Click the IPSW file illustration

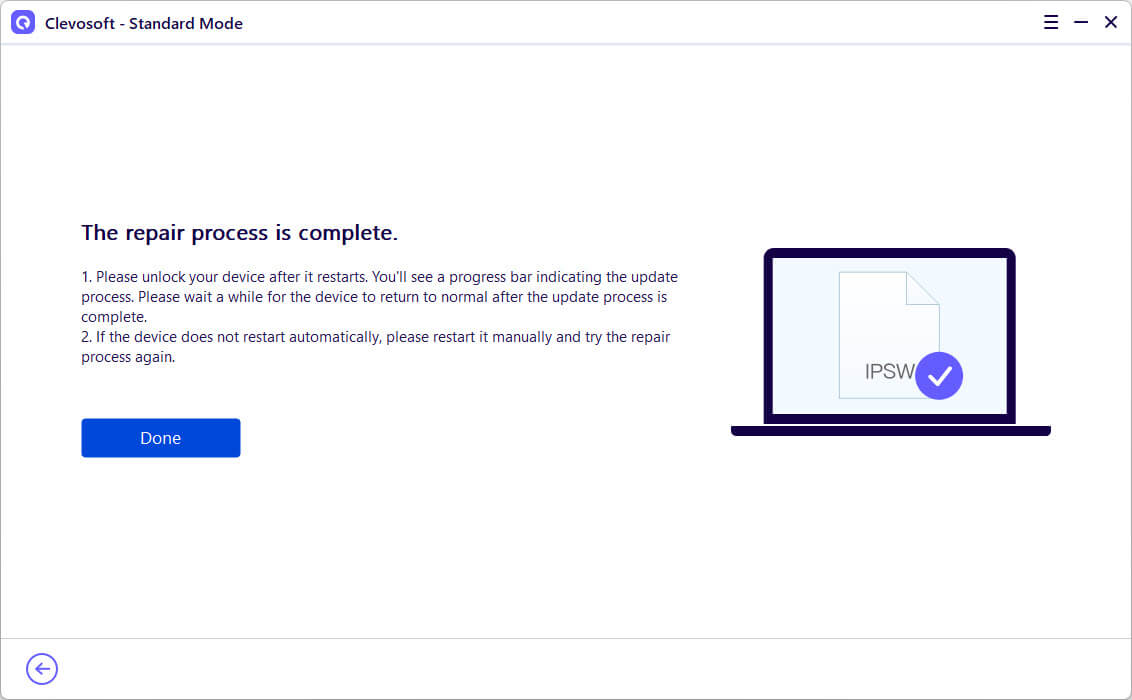[889, 335]
